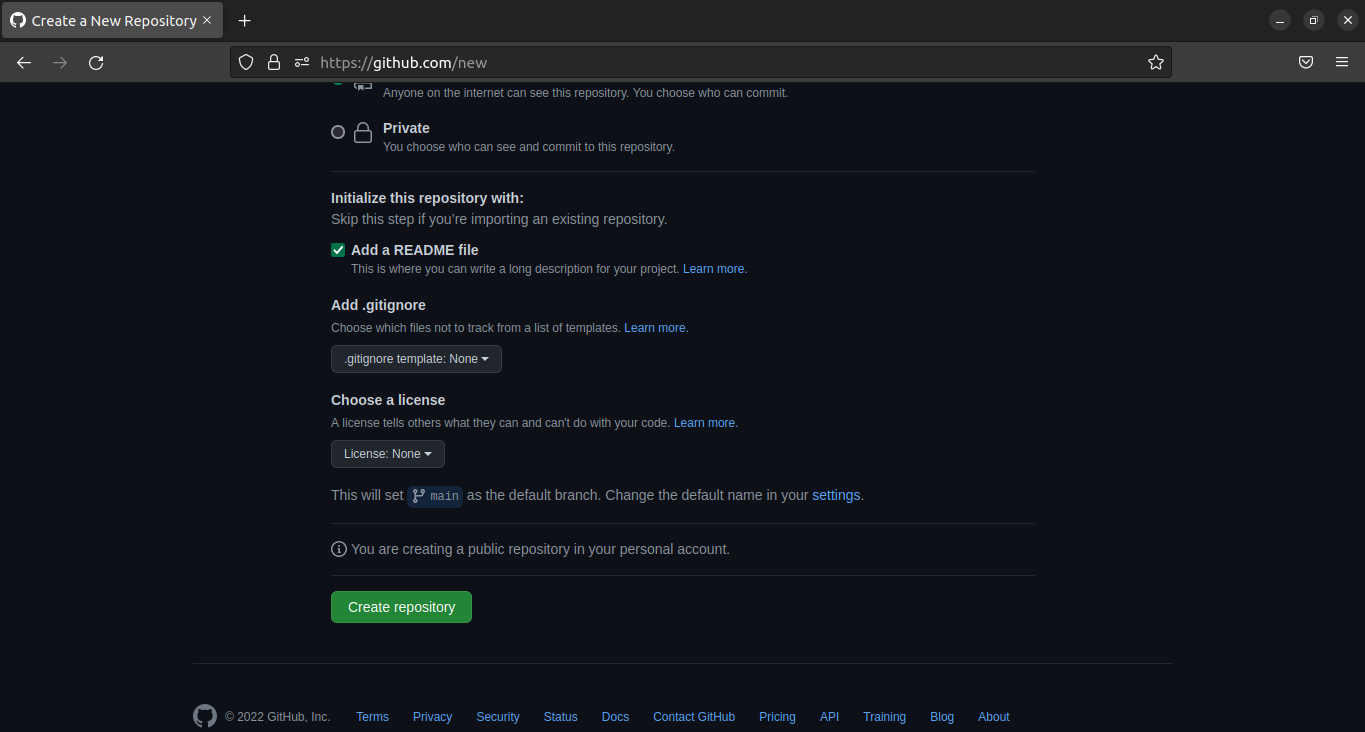Open About footer link
Image resolution: width=1365 pixels, height=732 pixels.
click(994, 717)
